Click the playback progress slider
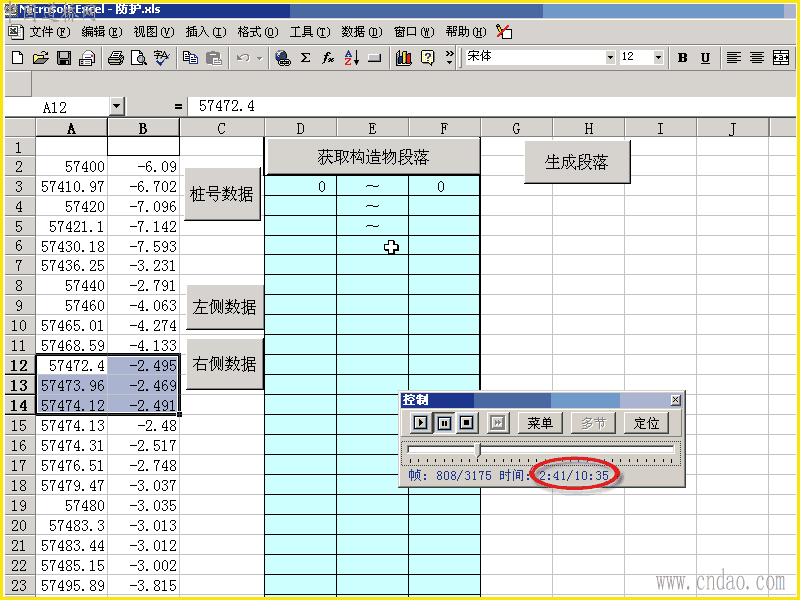 click(x=541, y=450)
